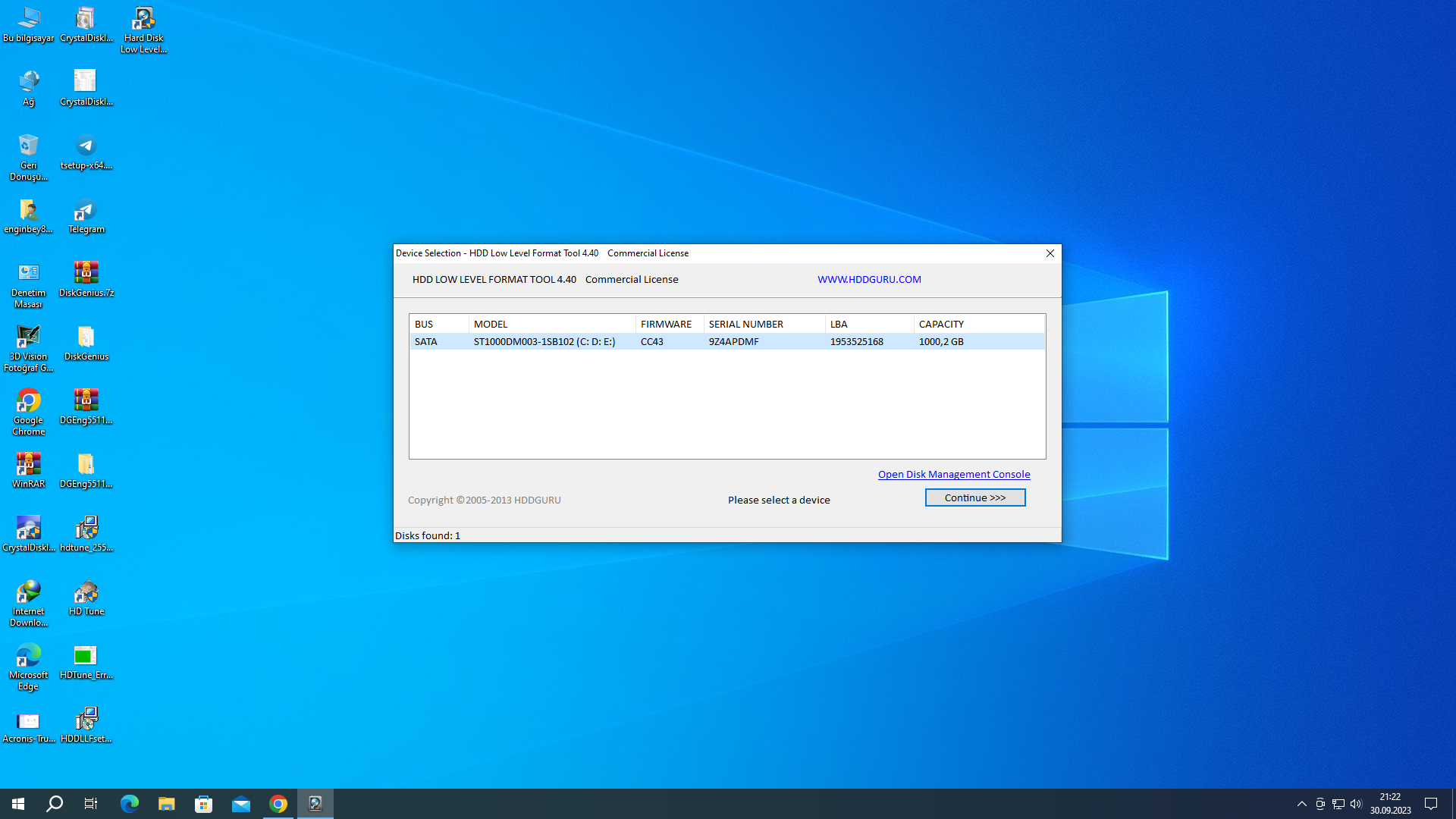1456x819 pixels.
Task: Click the Continue >>> button
Action: click(974, 497)
